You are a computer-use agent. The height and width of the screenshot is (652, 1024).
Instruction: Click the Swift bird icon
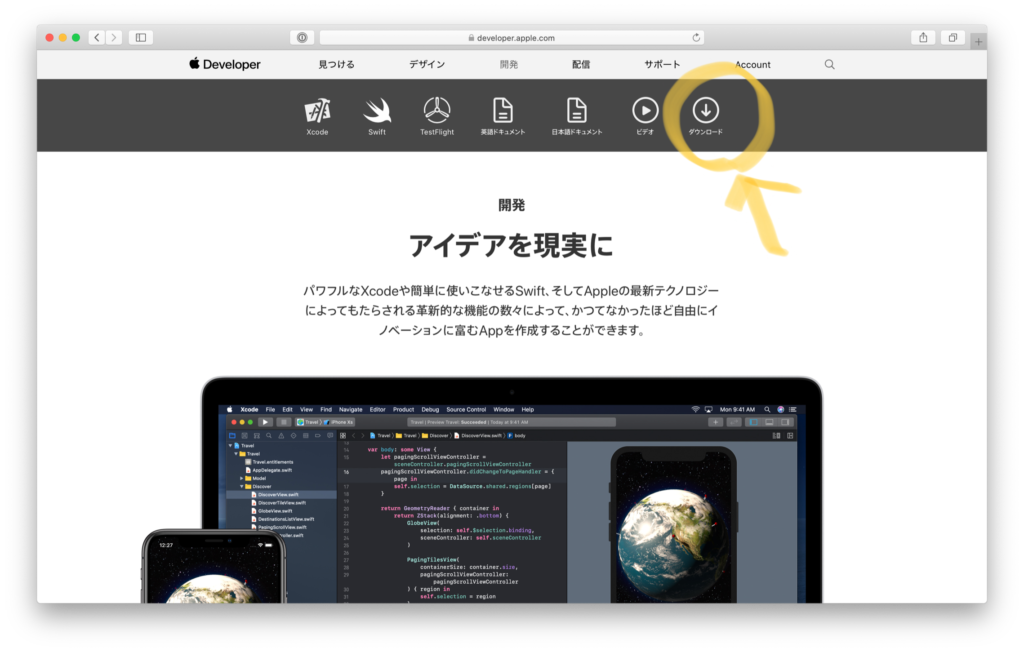click(x=377, y=111)
